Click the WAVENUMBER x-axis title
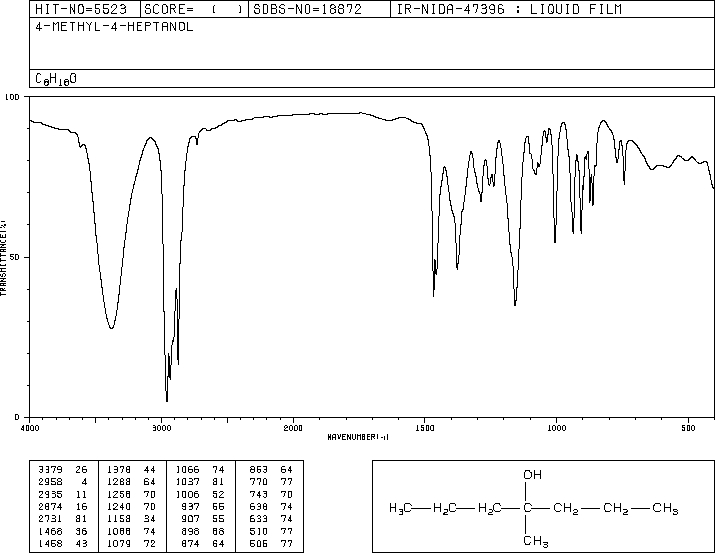This screenshot has width=715, height=553. pyautogui.click(x=358, y=437)
